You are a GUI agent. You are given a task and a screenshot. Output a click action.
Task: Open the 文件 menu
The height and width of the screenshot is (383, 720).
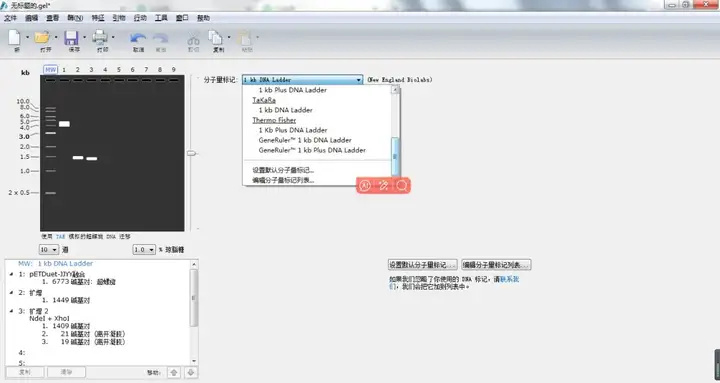10,18
